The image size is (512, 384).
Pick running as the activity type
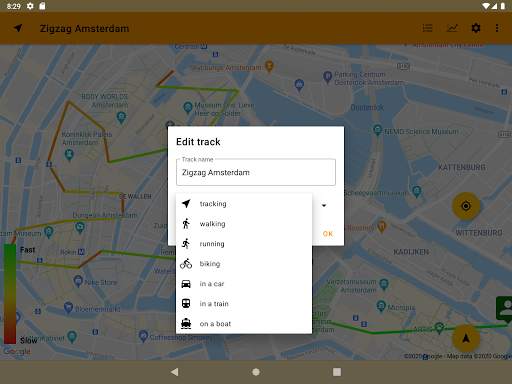pyautogui.click(x=244, y=244)
